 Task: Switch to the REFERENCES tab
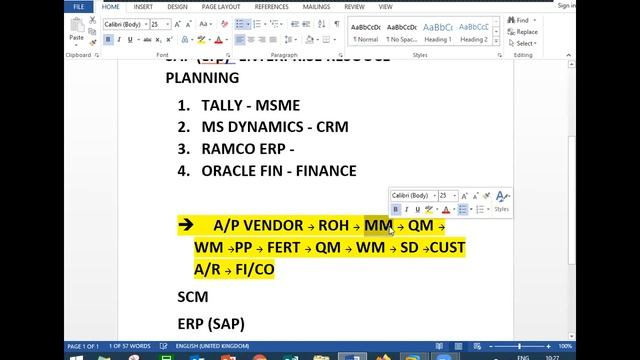[x=271, y=7]
